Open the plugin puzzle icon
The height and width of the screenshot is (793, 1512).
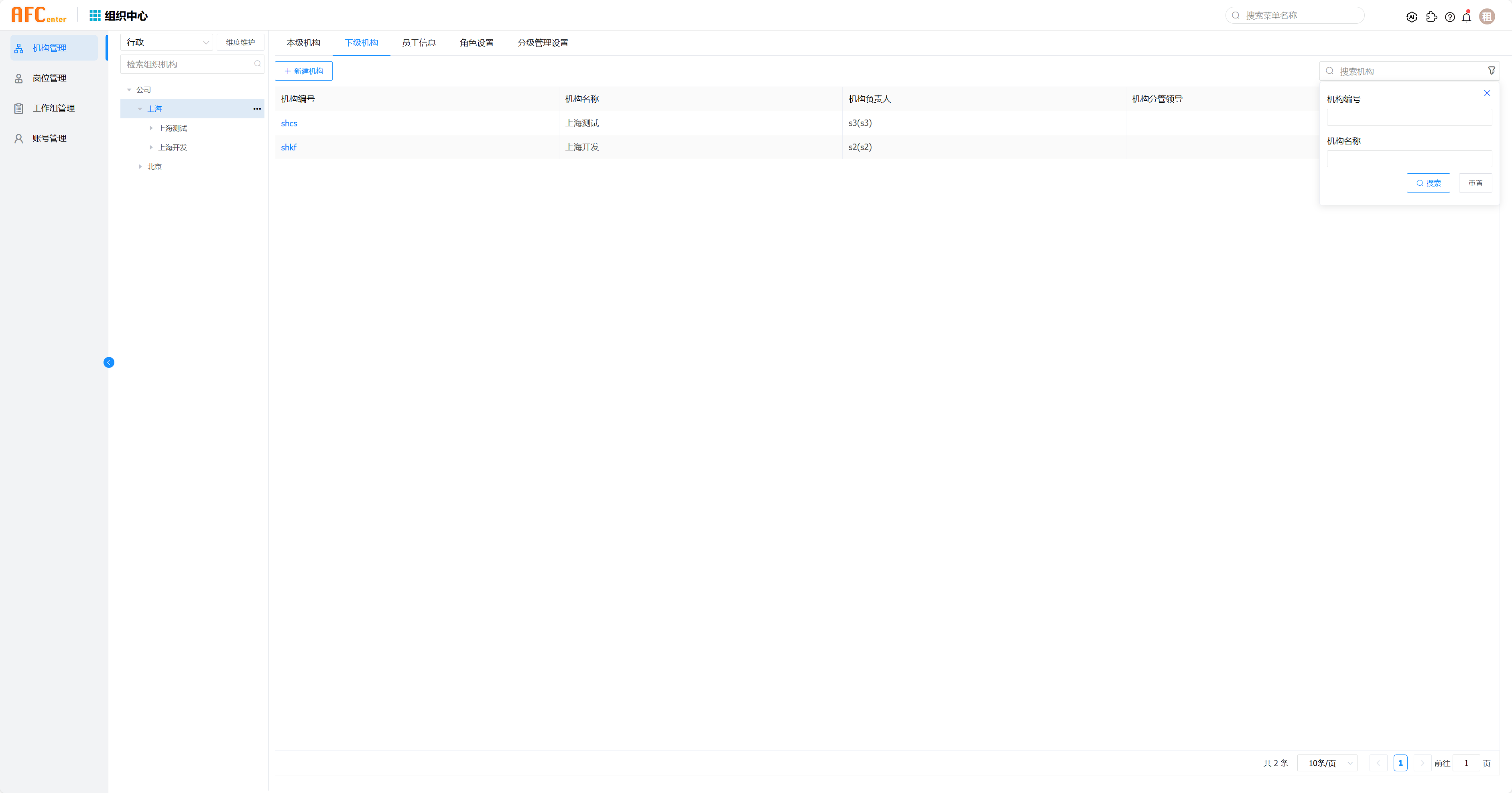click(1431, 17)
